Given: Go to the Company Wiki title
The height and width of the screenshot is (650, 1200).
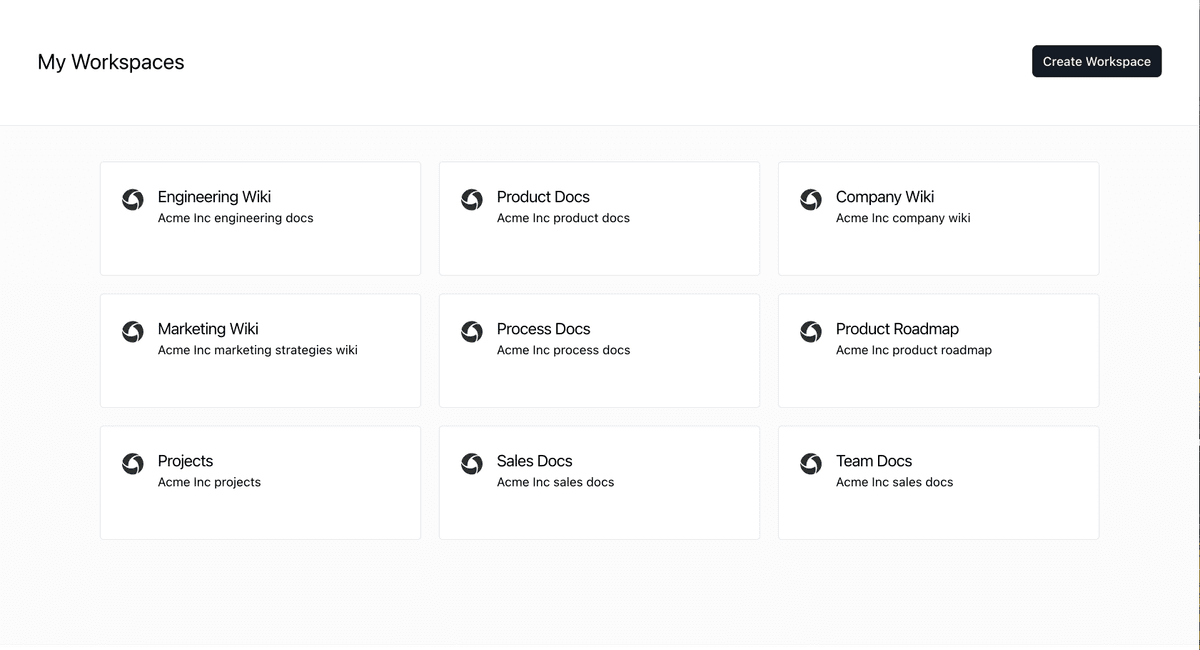Looking at the screenshot, I should pos(885,197).
